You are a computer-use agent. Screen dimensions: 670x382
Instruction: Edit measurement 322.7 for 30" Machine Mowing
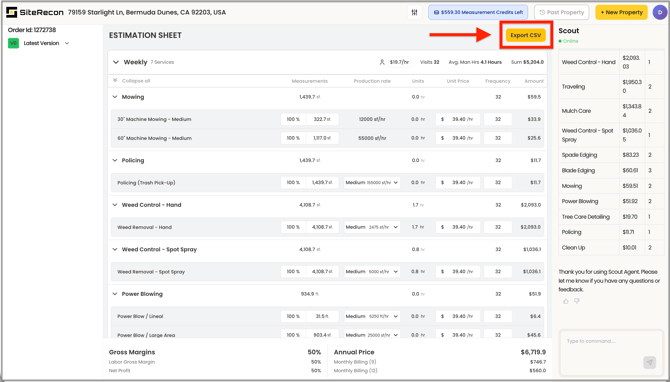coord(322,119)
